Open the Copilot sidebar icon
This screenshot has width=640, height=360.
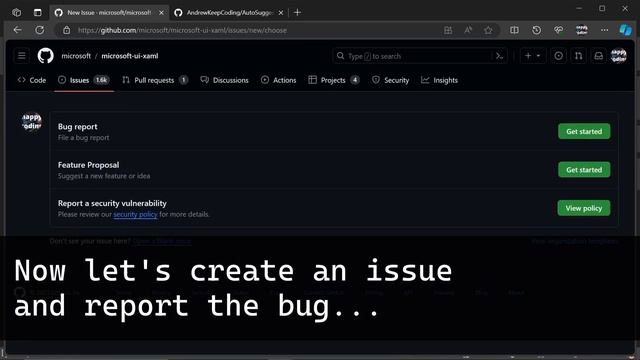coord(626,30)
